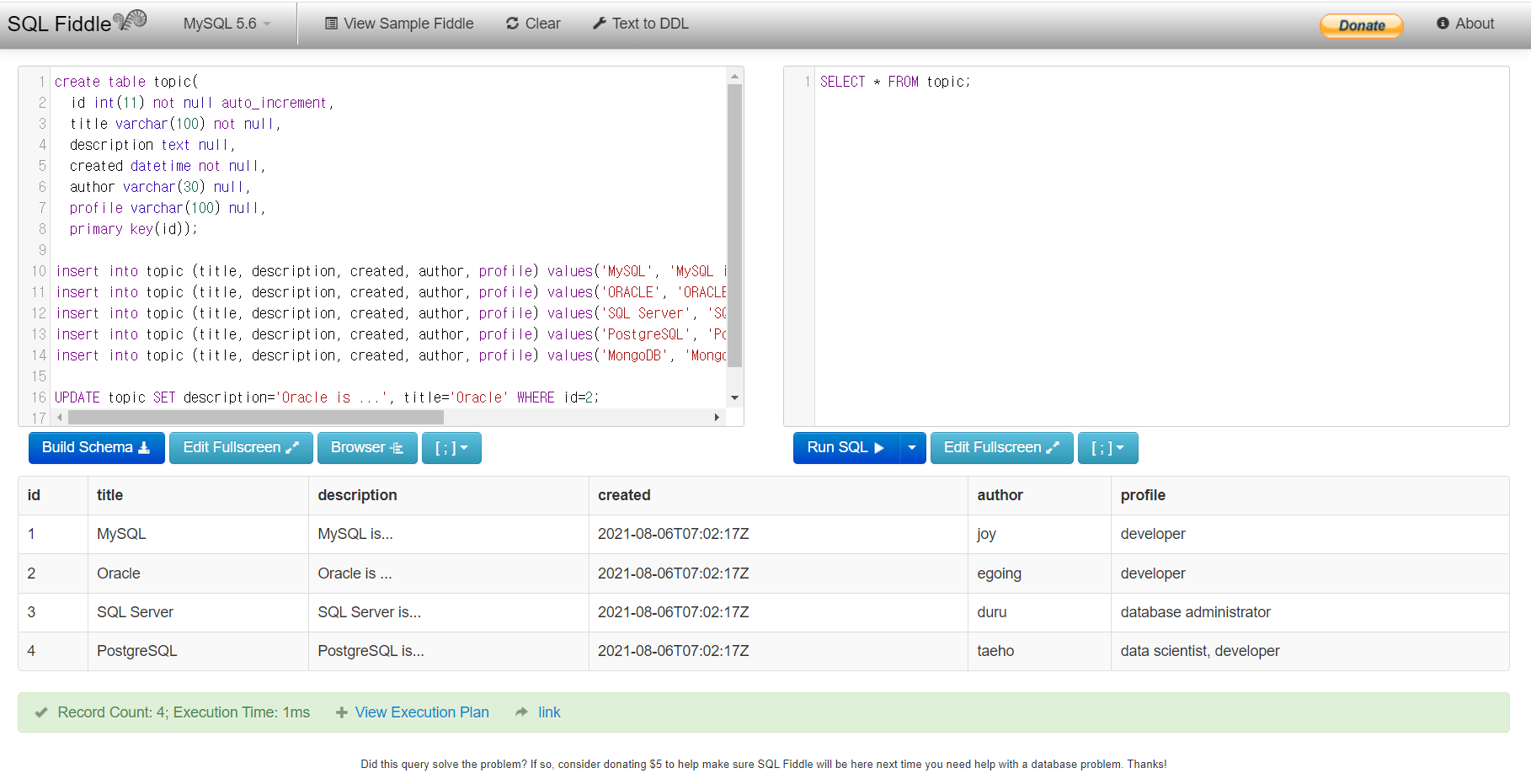This screenshot has width=1531, height=784.
Task: Click the plus icon before View Execution Plan
Action: click(x=341, y=712)
